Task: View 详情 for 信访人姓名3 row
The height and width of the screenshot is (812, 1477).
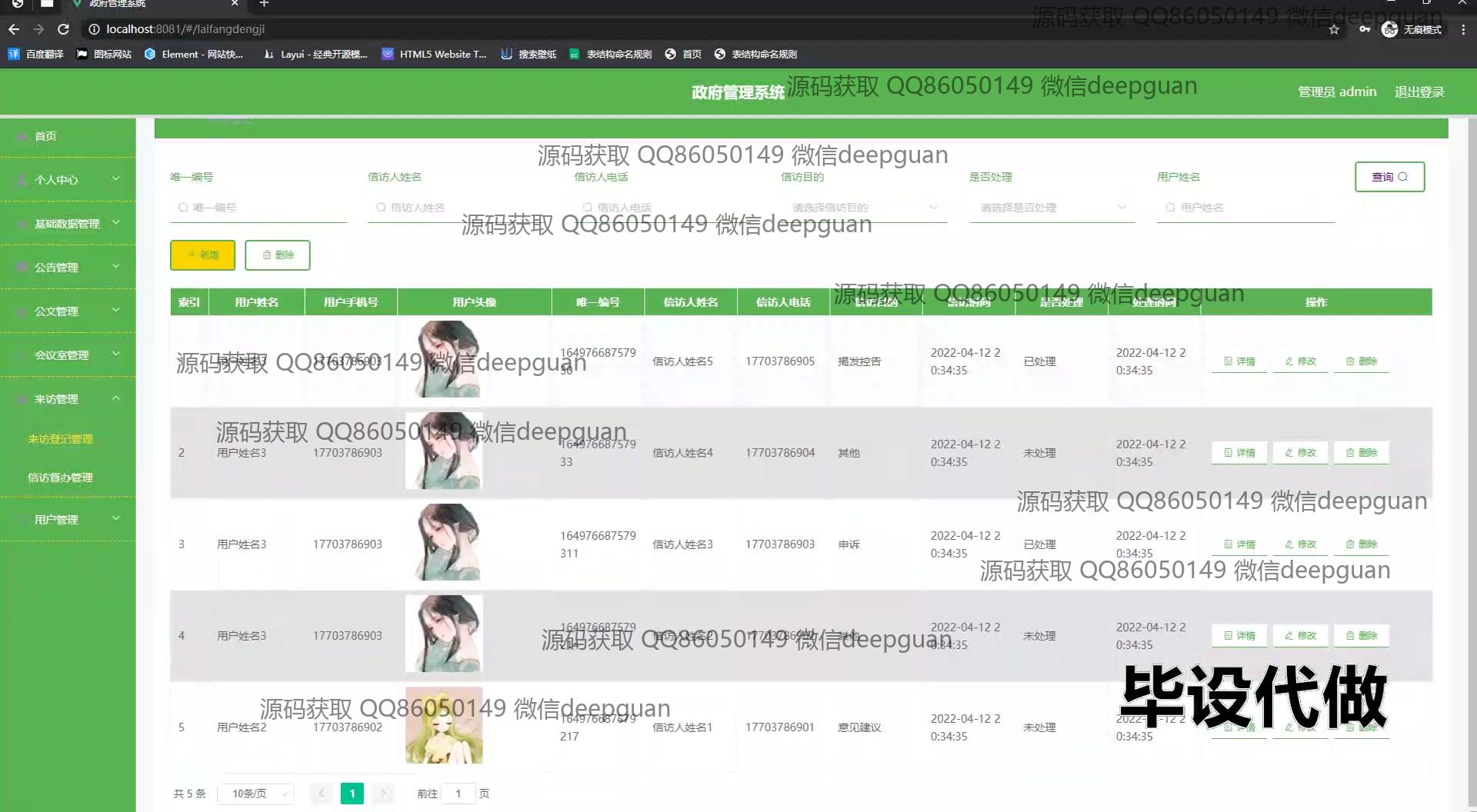Action: [1239, 544]
